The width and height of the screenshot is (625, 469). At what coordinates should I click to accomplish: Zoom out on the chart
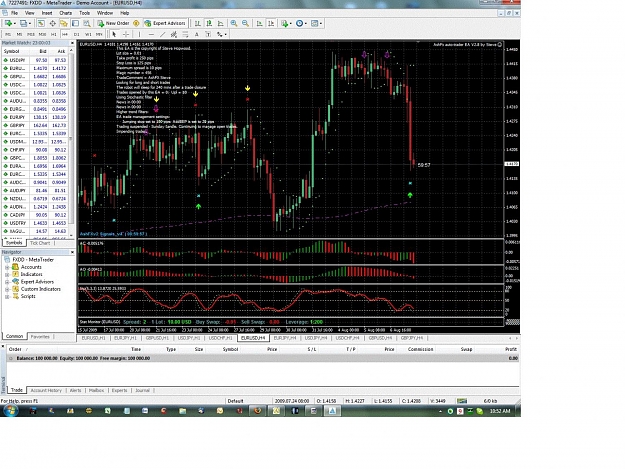tap(246, 24)
